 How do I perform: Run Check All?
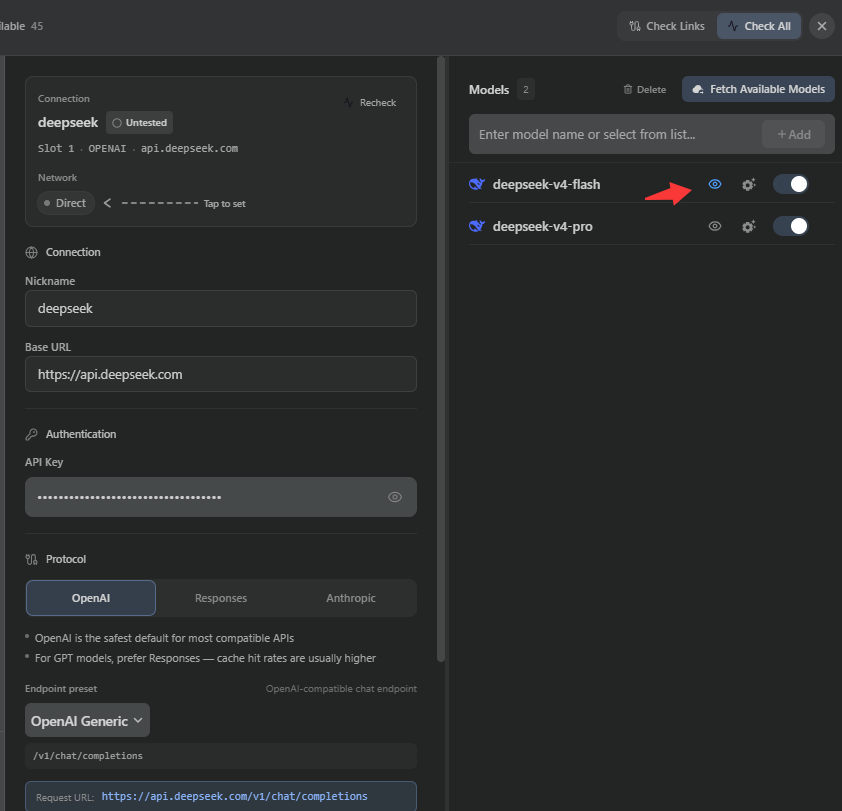point(759,26)
